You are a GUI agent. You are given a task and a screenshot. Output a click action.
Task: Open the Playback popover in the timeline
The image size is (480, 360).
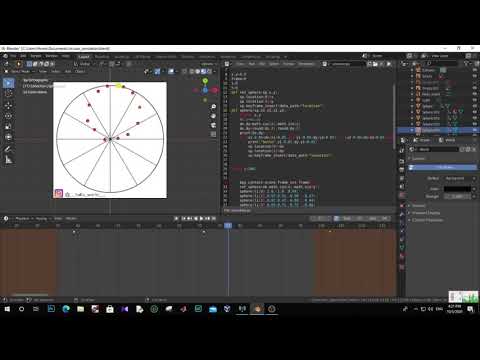[24, 218]
